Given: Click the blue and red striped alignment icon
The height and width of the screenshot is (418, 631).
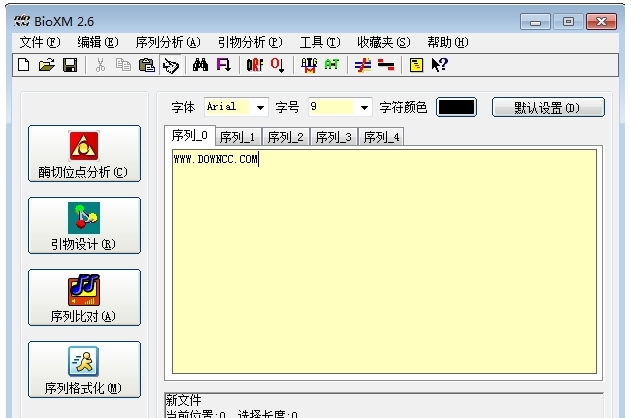Looking at the screenshot, I should tap(363, 65).
